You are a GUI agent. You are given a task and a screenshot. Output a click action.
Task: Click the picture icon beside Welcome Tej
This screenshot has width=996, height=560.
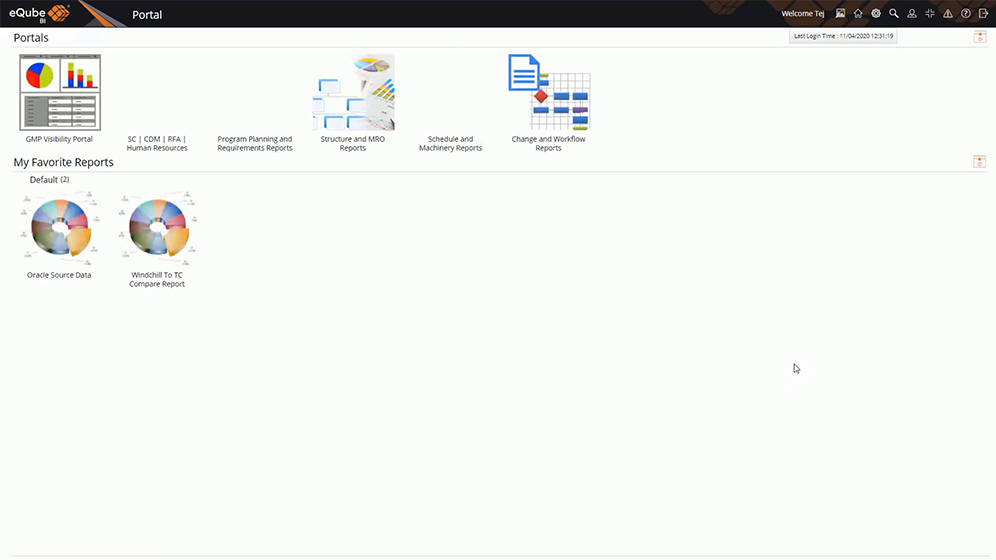pos(840,14)
